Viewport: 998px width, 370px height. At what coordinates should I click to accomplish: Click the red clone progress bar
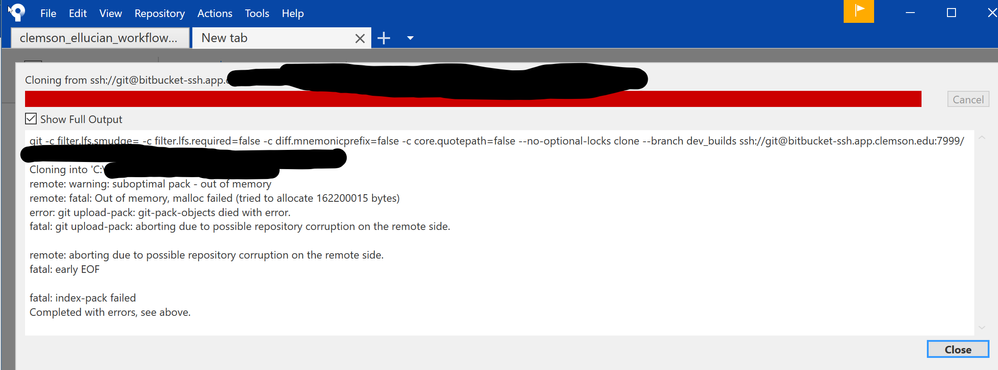click(473, 99)
